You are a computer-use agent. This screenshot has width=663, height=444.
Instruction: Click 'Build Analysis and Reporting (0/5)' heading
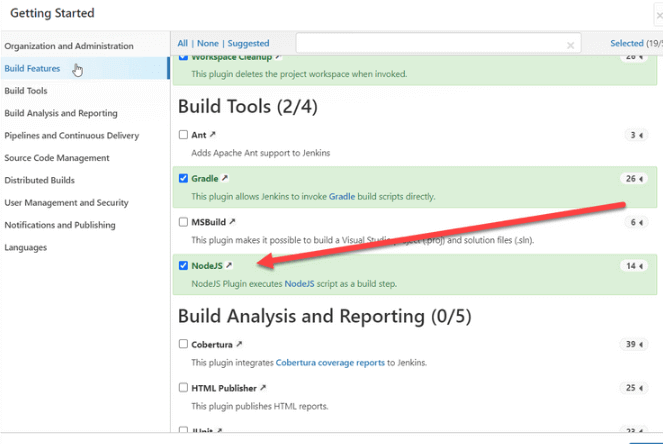click(325, 316)
